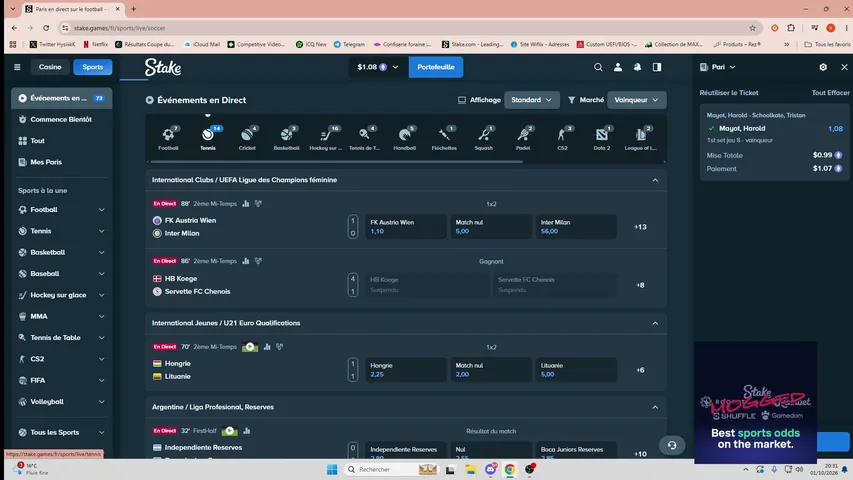Open the notifications bell in Stake header
853x480 pixels.
point(637,67)
